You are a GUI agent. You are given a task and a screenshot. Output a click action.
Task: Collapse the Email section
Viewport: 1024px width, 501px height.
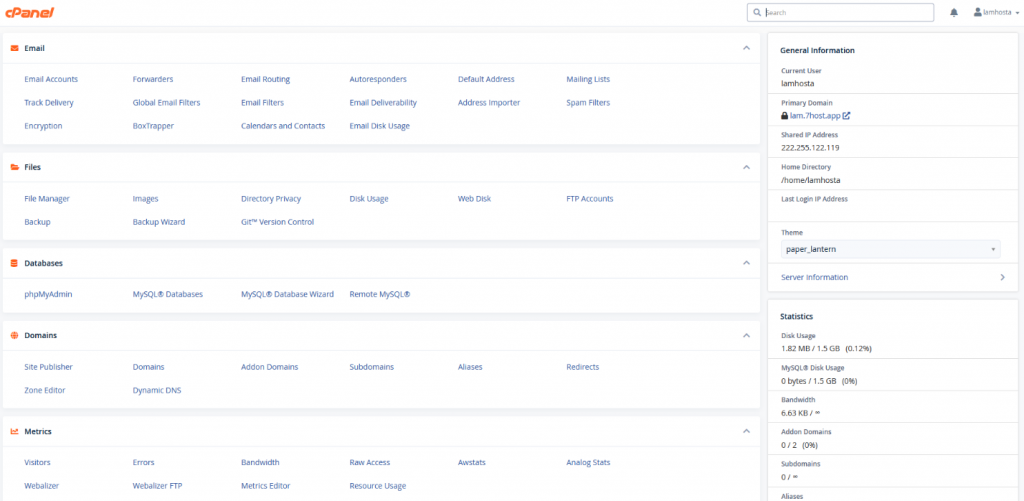[x=746, y=48]
